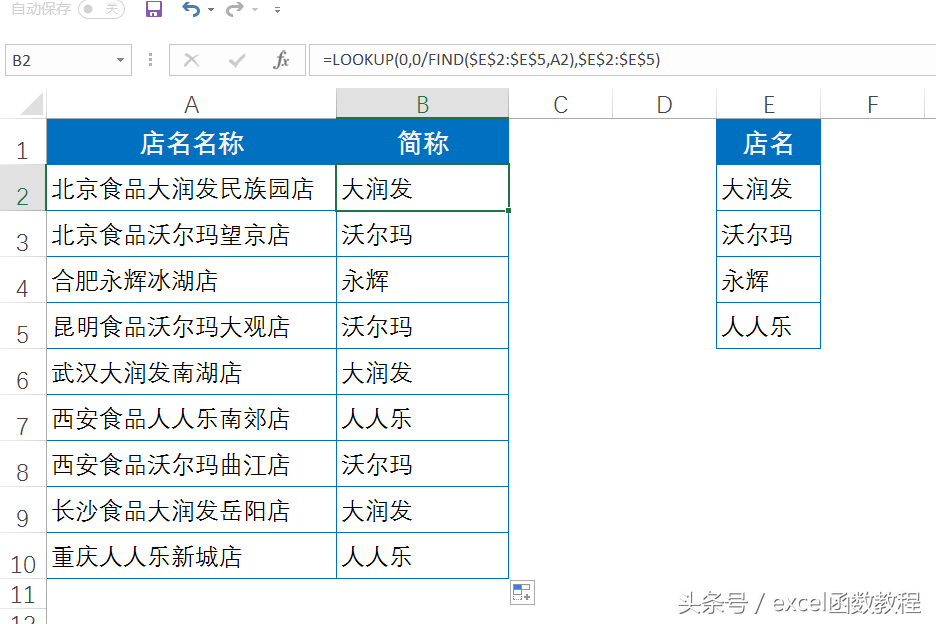Select column E header
The height and width of the screenshot is (624, 936).
(769, 104)
